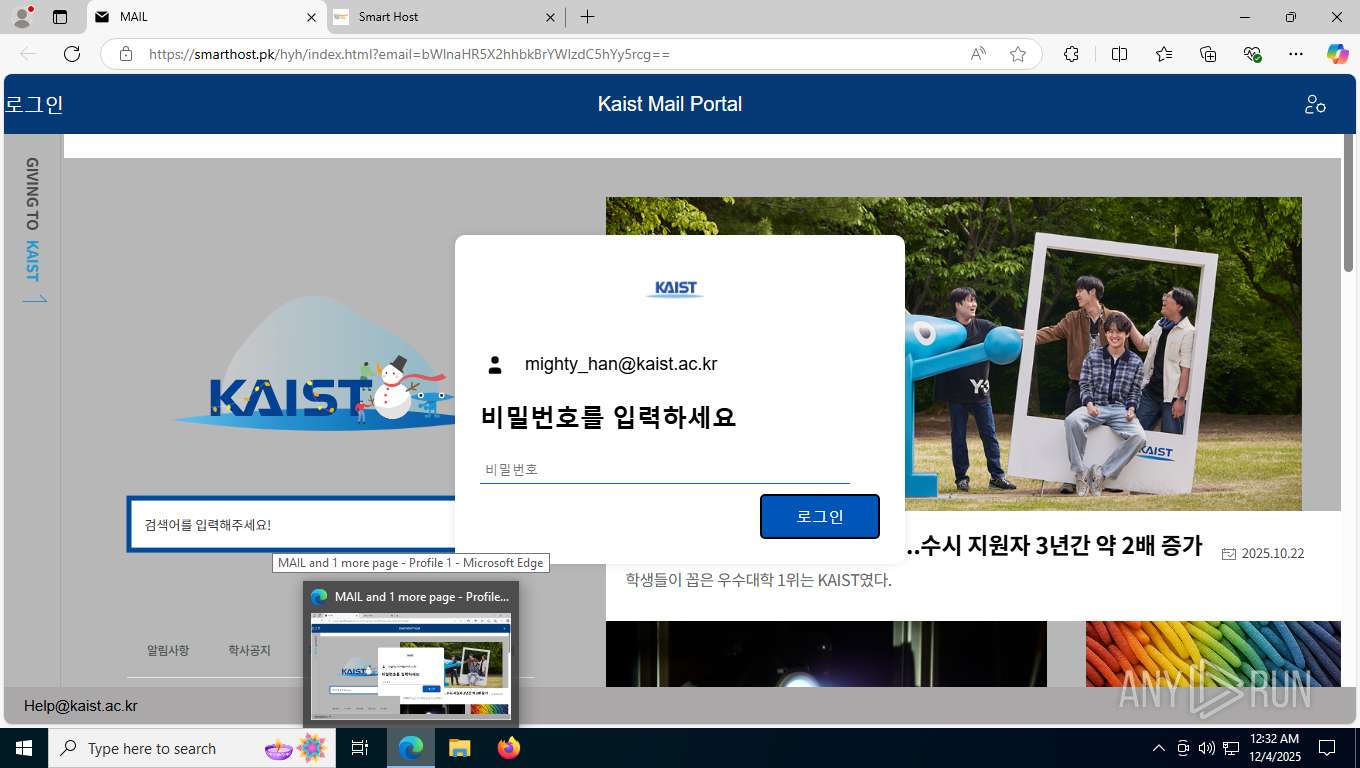Screen dimensions: 1360x768
Task: View site information lock icon
Action: coord(126,54)
